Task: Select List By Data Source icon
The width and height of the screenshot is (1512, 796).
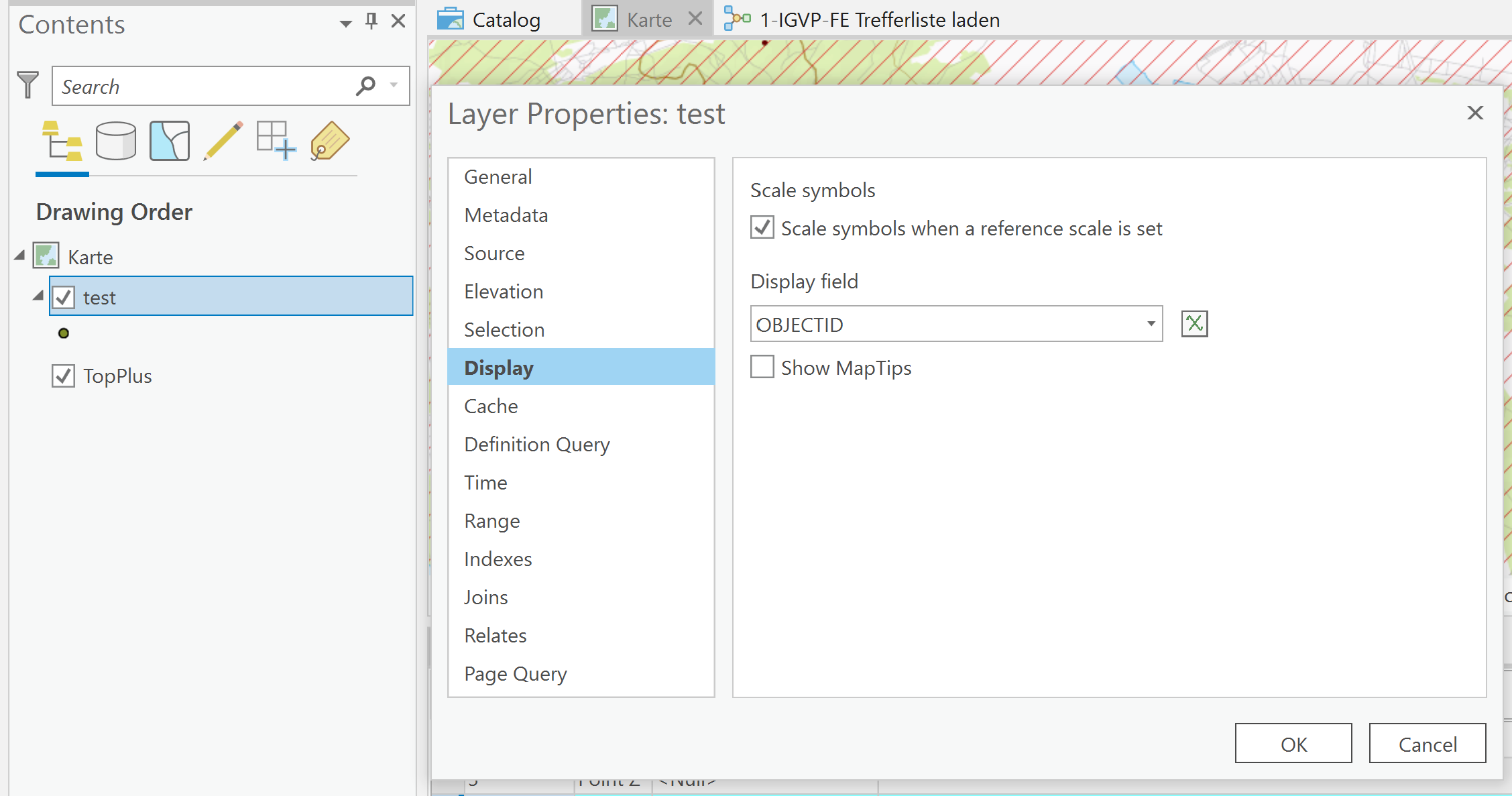Action: pyautogui.click(x=115, y=141)
